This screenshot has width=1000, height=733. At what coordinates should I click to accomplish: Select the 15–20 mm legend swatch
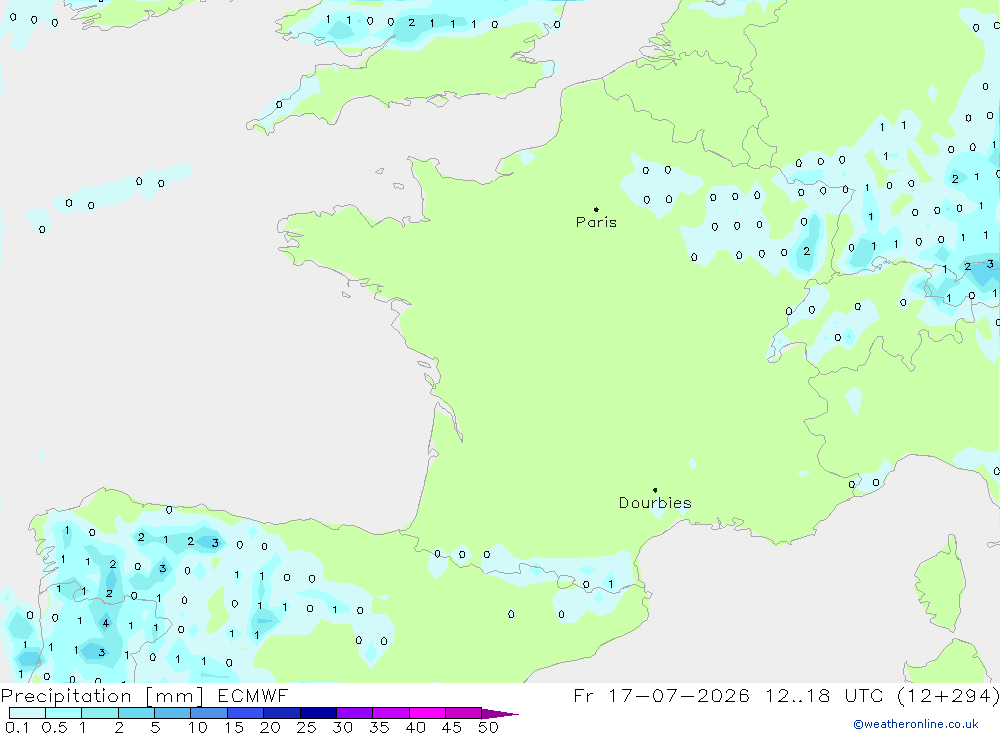[x=245, y=713]
